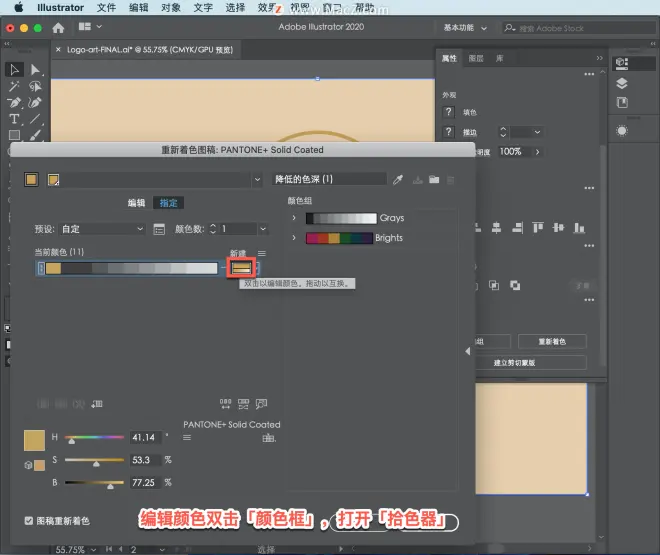Open the Libraries panel dock icon
660x555 pixels.
[x=622, y=102]
